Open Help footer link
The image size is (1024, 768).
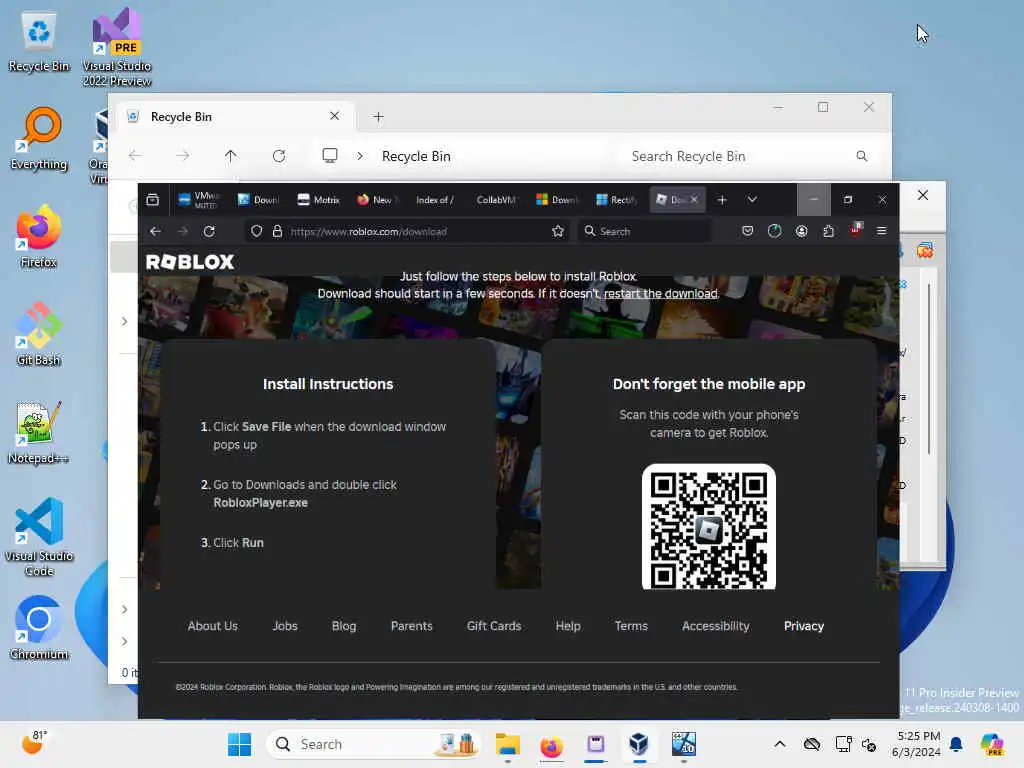[x=568, y=626]
